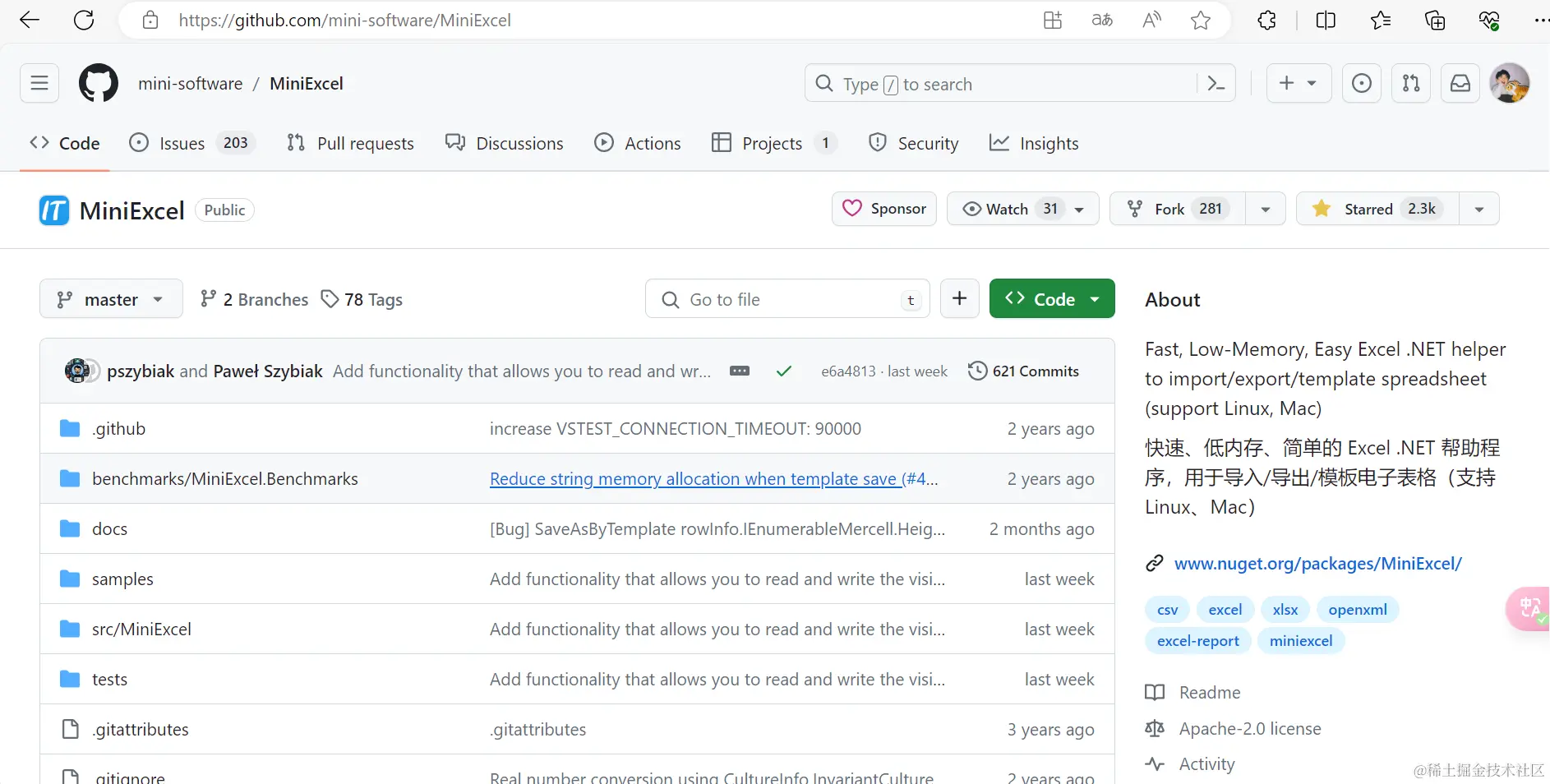Open the Discussions tab

coord(504,143)
